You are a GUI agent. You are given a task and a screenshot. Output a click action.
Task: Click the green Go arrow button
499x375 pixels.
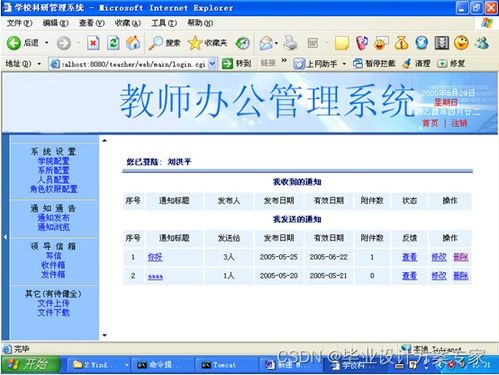click(227, 63)
